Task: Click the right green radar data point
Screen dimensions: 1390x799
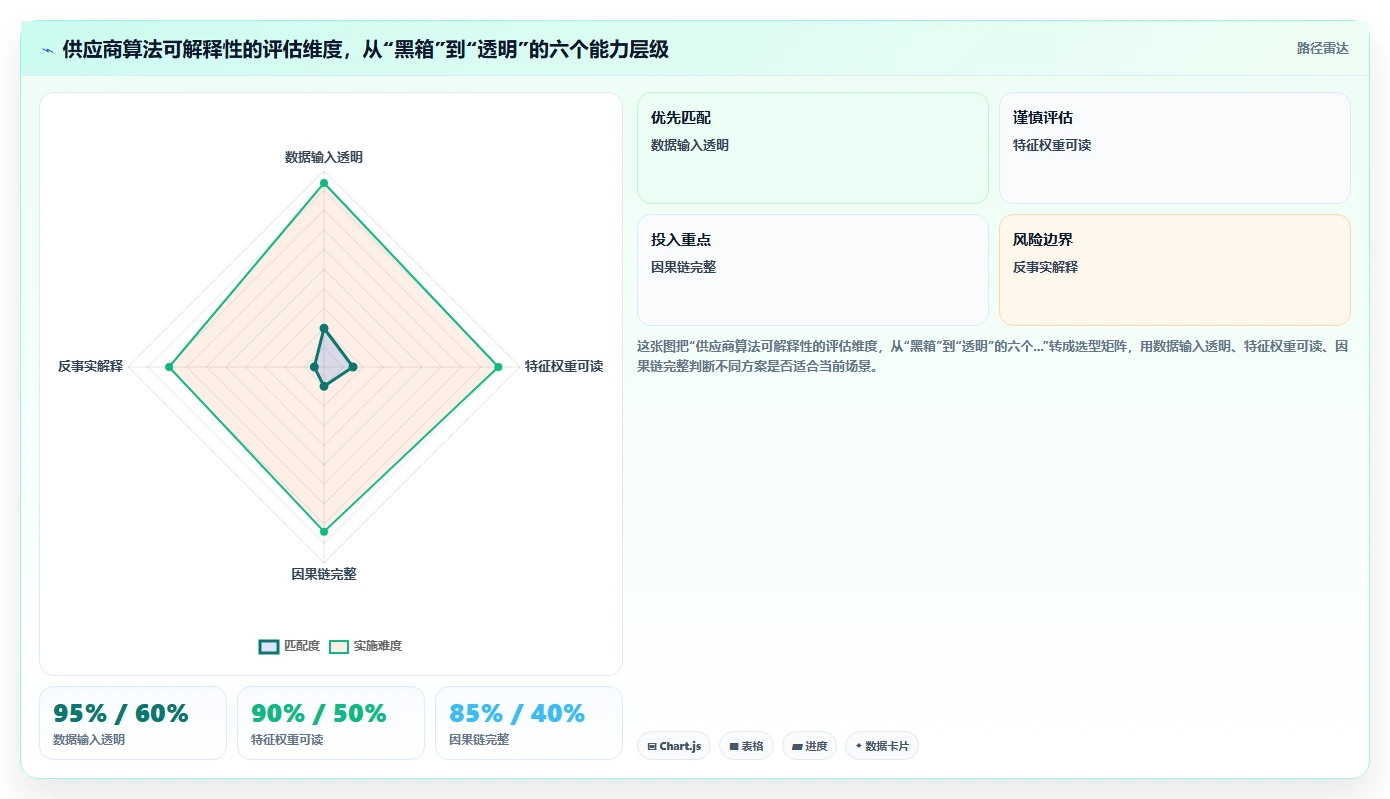Action: click(x=498, y=368)
